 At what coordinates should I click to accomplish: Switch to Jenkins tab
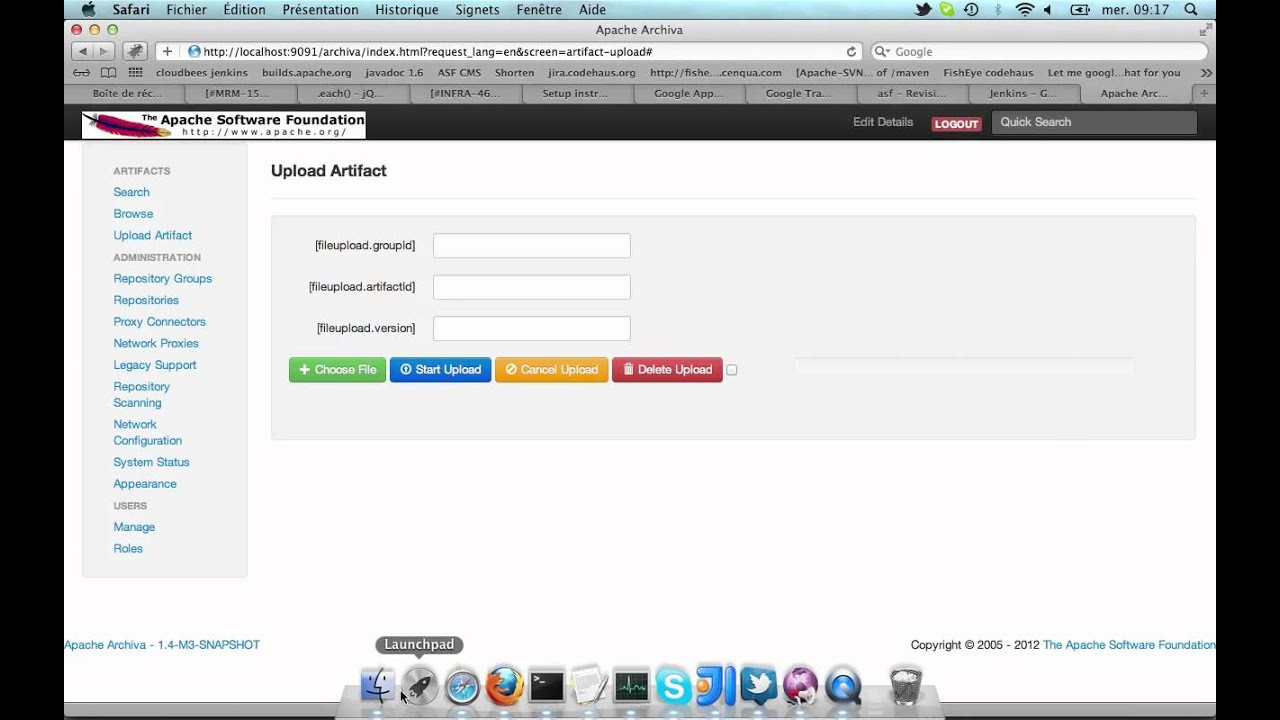1024,93
